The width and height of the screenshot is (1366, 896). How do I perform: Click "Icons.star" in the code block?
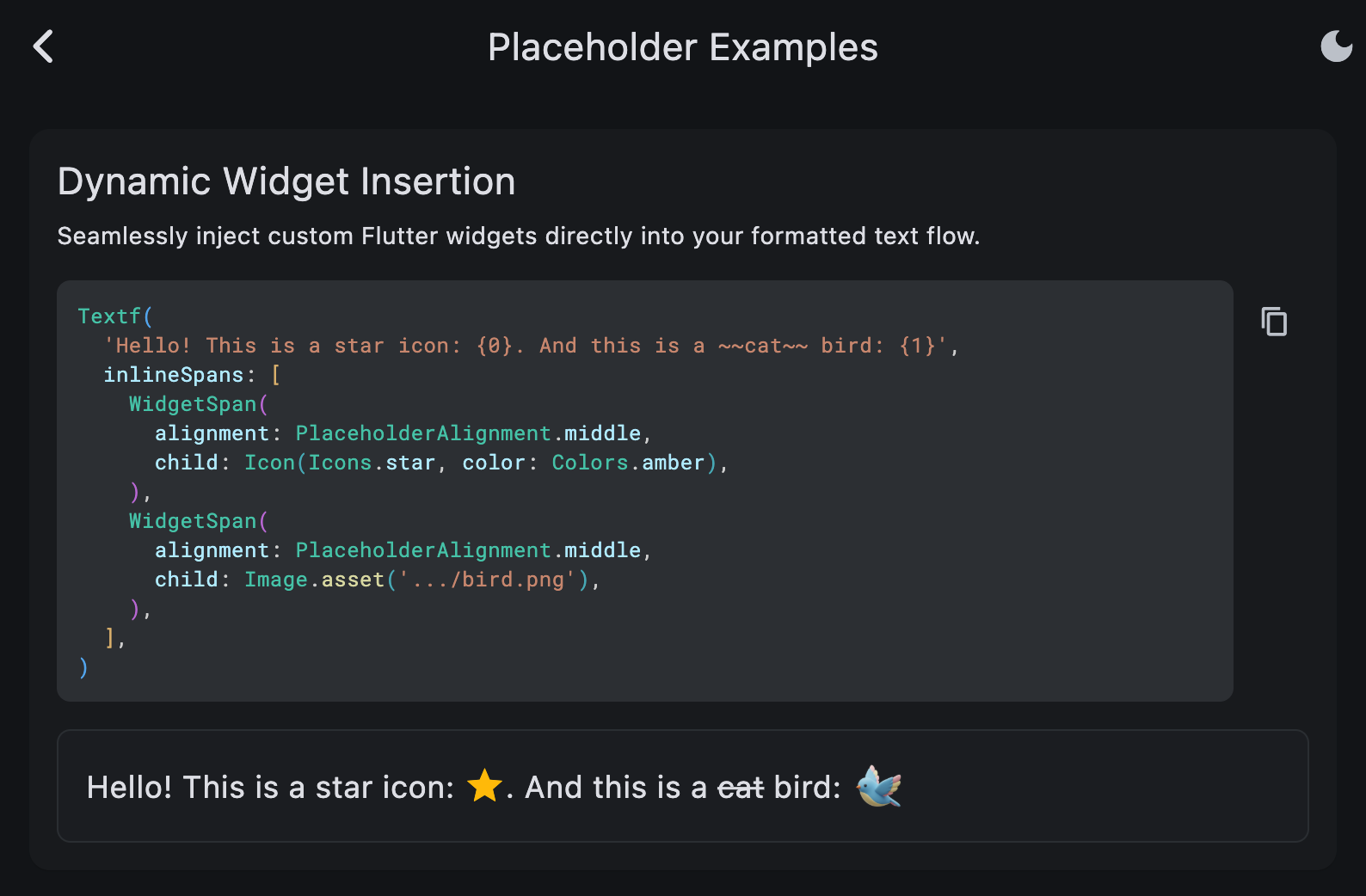coord(372,463)
